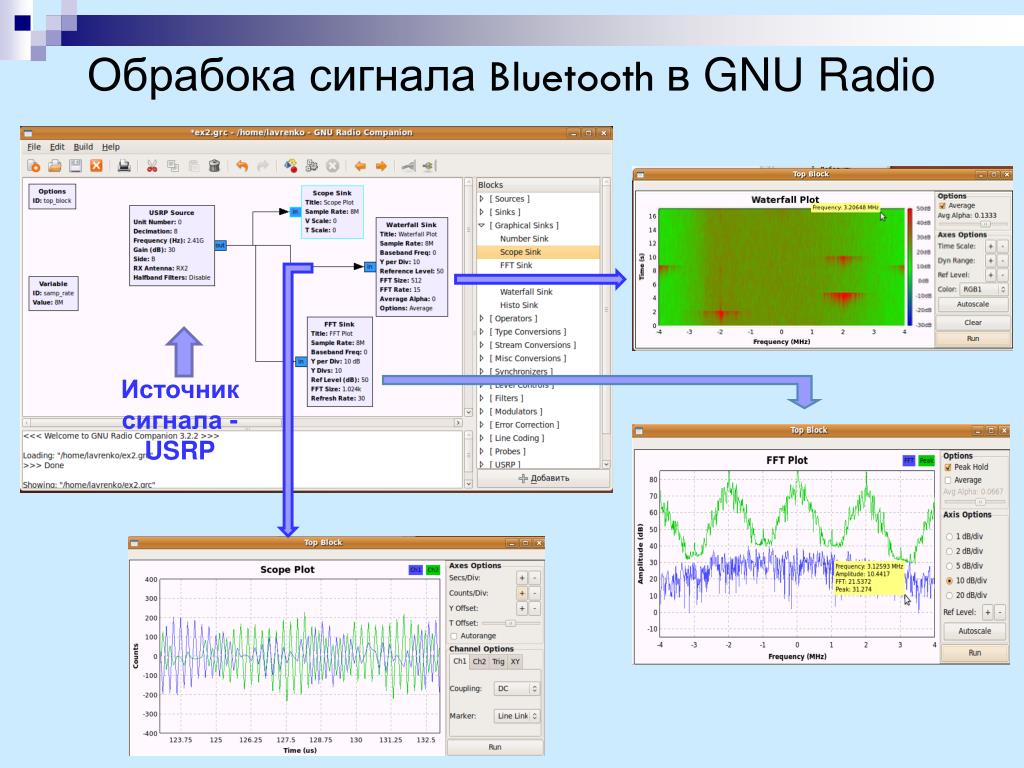Click the Redo arrow icon
The height and width of the screenshot is (768, 1024).
[263, 166]
